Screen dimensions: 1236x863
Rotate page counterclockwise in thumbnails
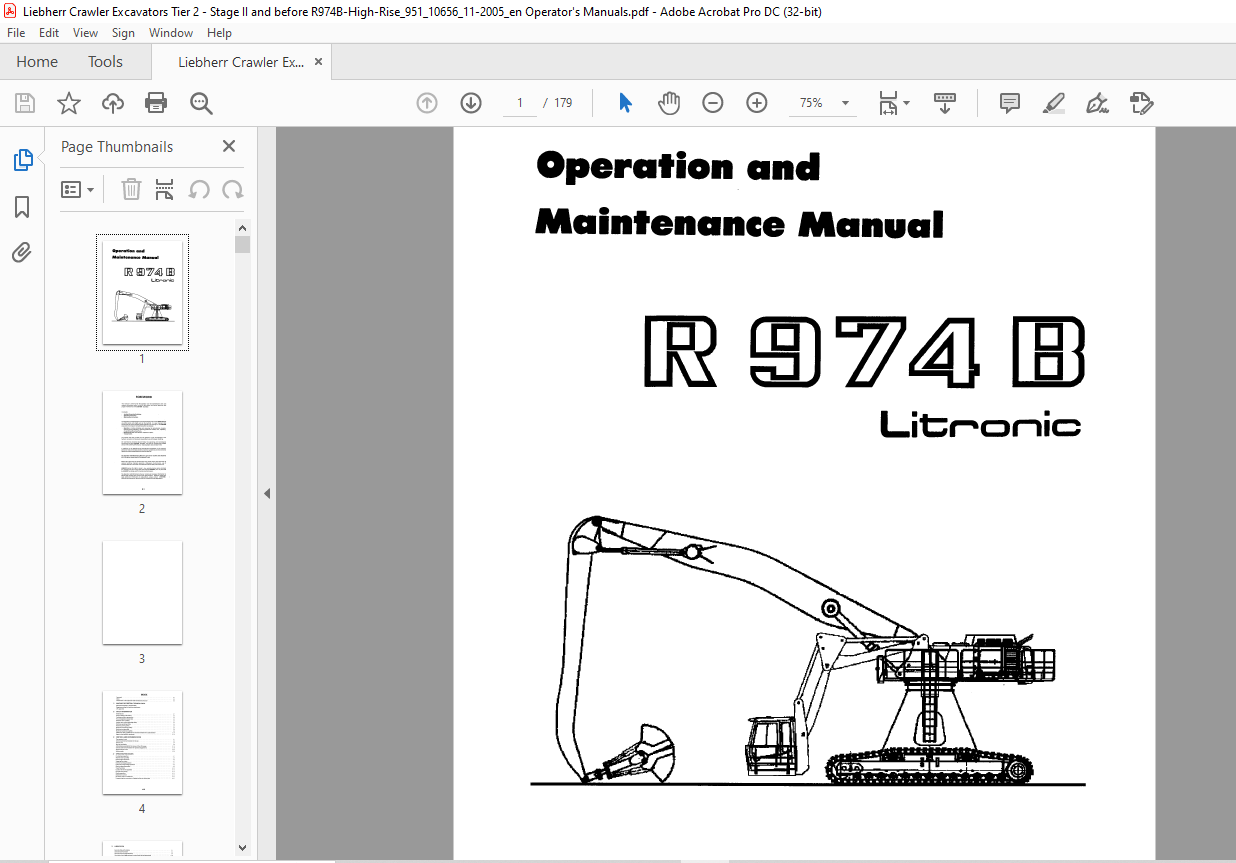point(199,189)
